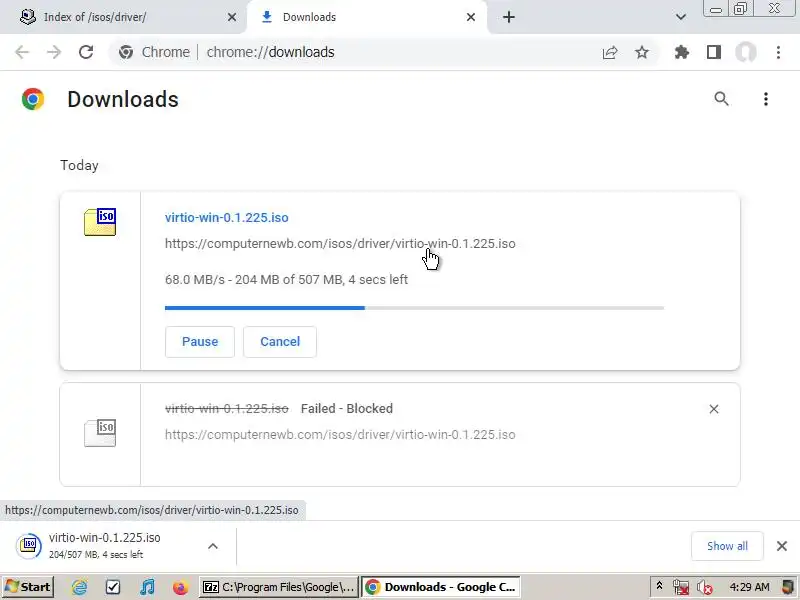Click the muted volume tray icon

[705, 587]
